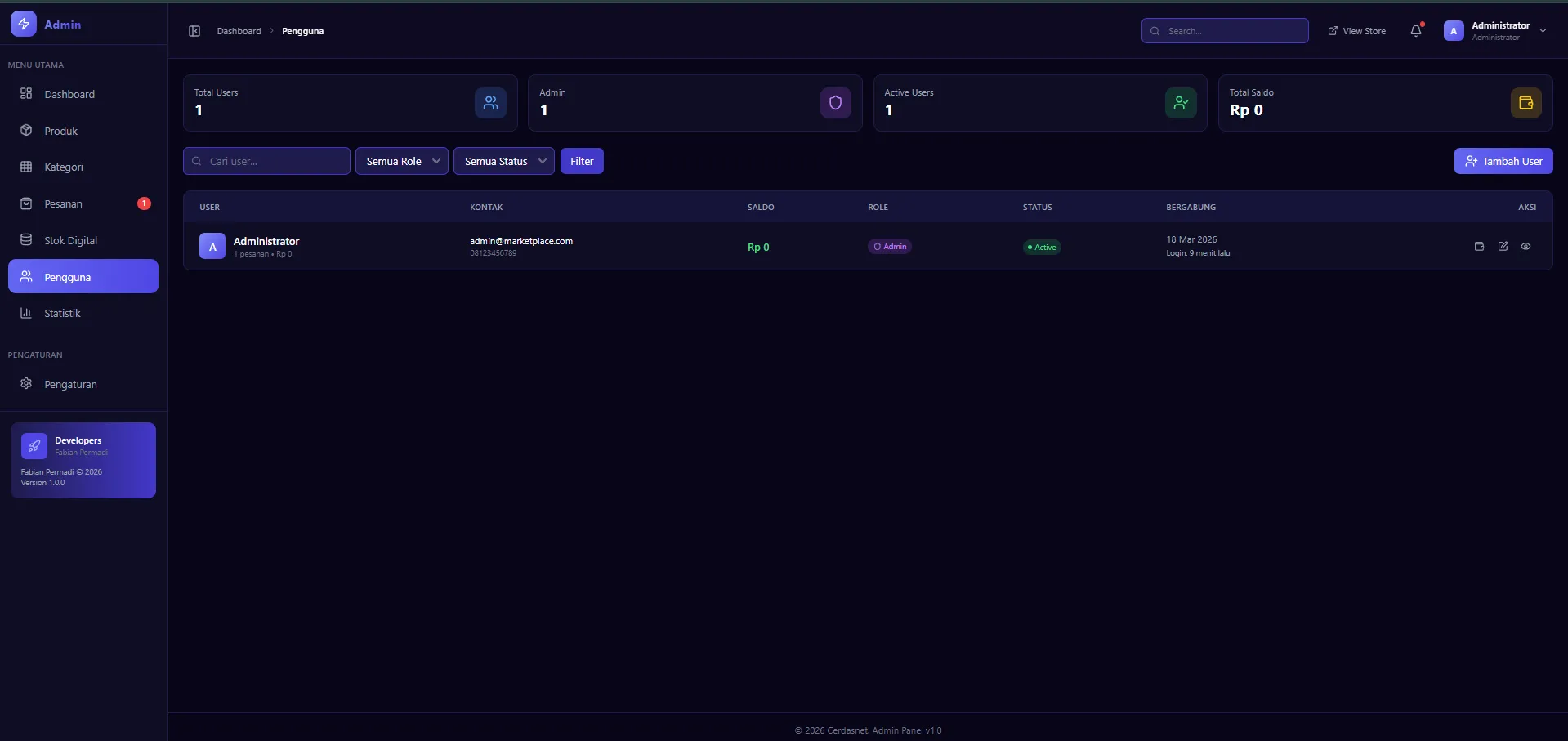
Task: Click the edit pencil icon for Administrator
Action: point(1503,247)
